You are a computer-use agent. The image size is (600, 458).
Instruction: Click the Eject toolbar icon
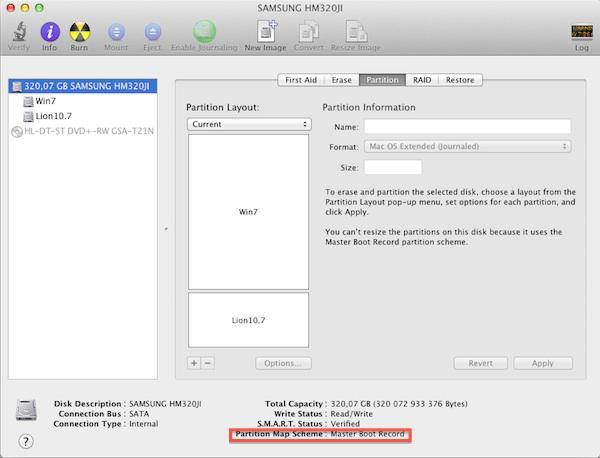pyautogui.click(x=152, y=31)
